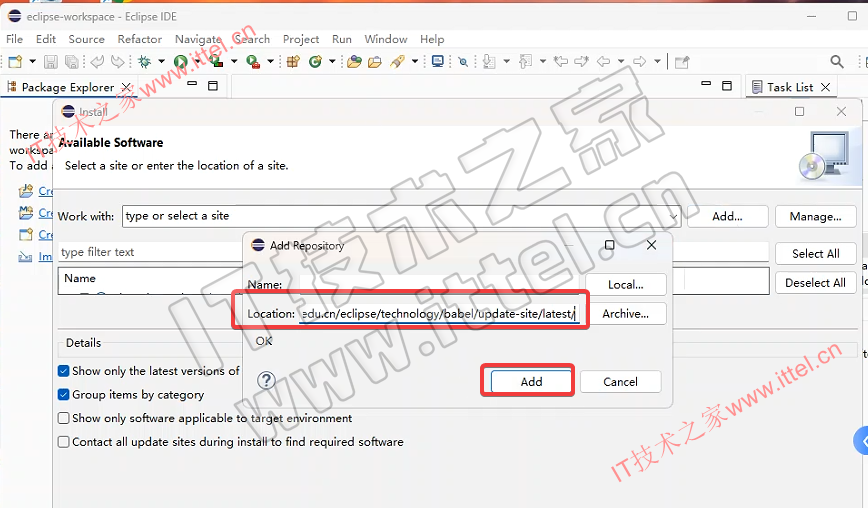Expand the Run dropdown arrow
868x508 pixels.
[x=197, y=61]
